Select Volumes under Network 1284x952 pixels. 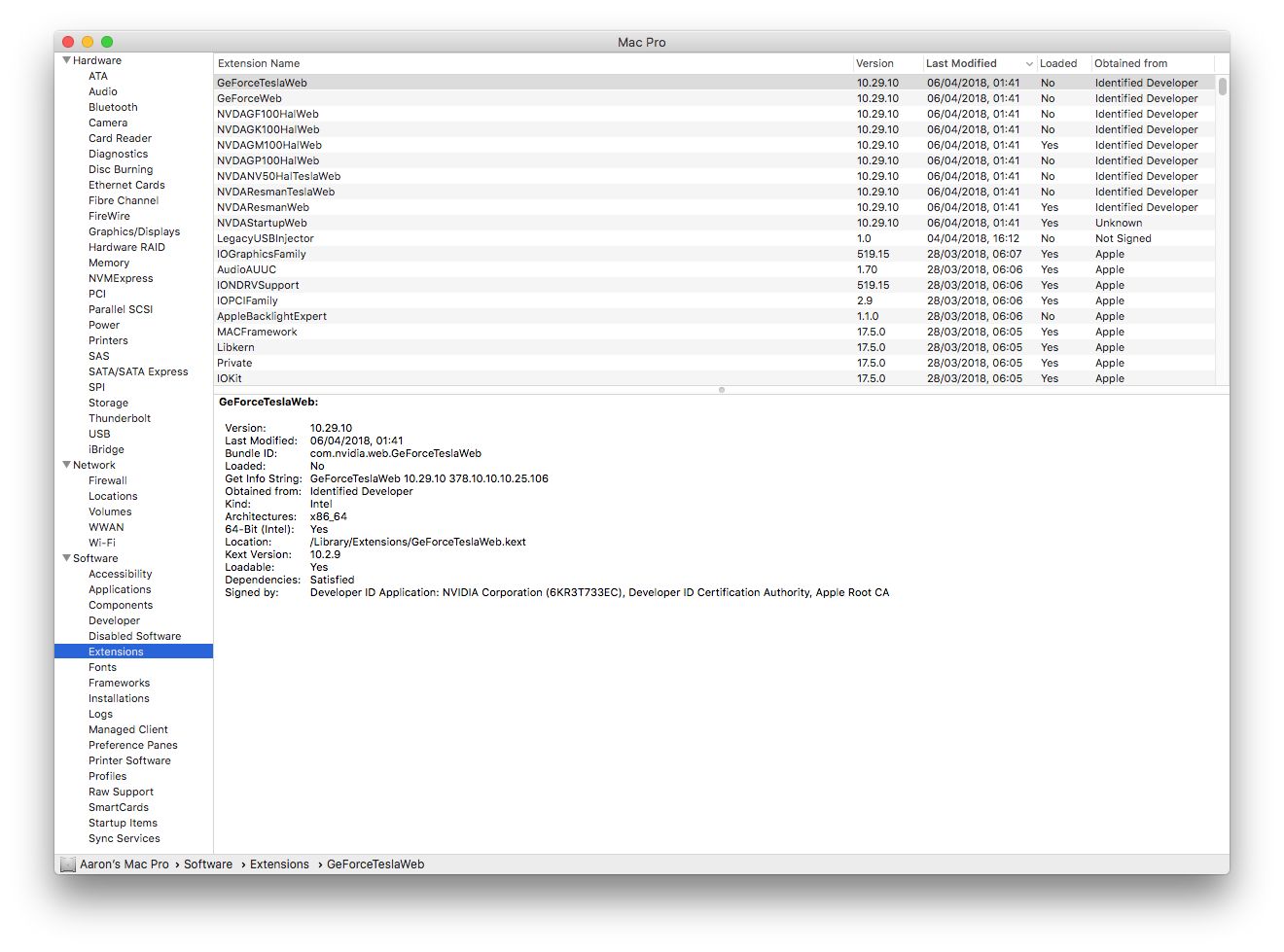tap(110, 511)
